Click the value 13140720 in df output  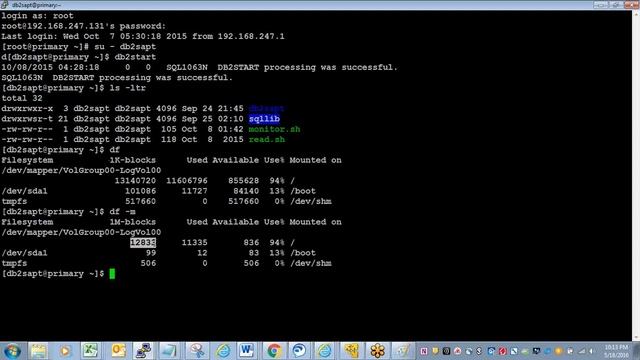[x=135, y=180]
